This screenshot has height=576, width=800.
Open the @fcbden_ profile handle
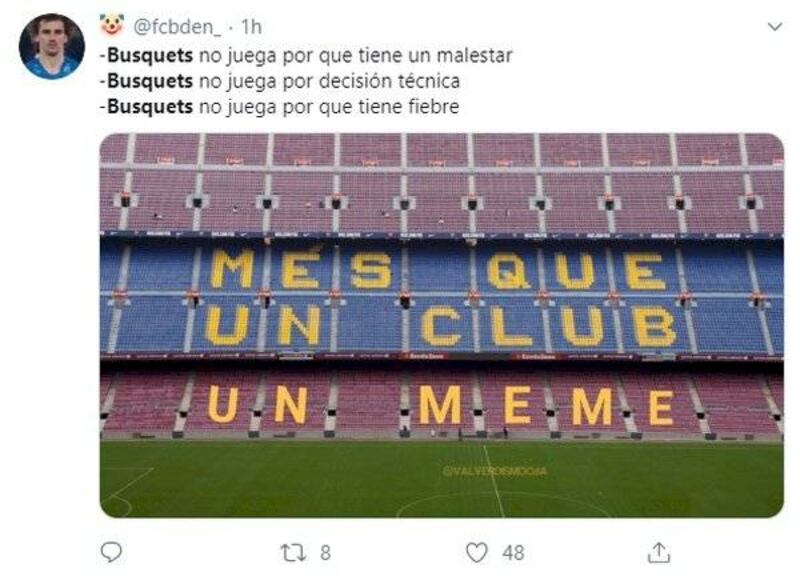(177, 27)
